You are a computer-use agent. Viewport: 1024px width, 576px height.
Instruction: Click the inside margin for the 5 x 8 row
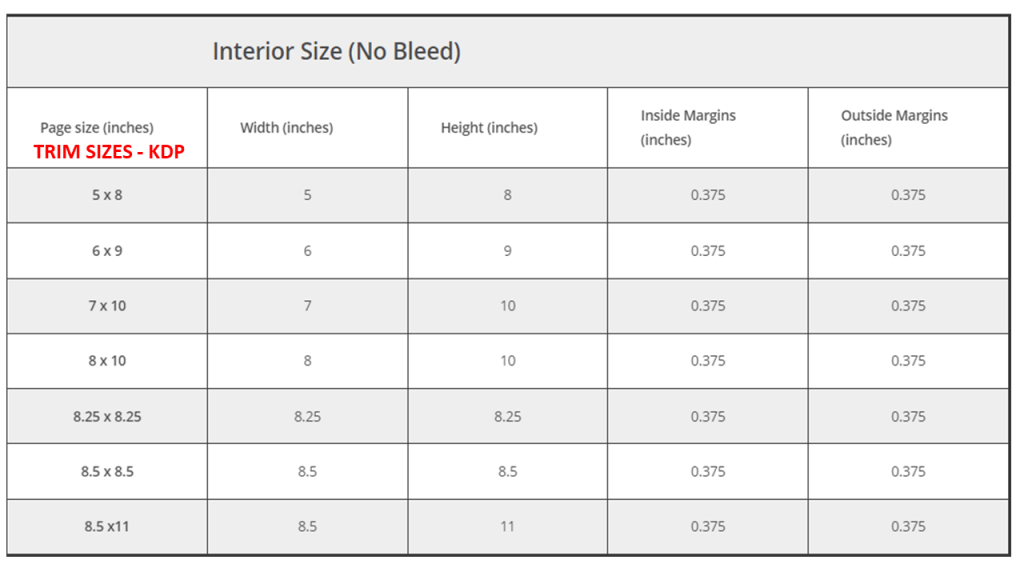[707, 195]
